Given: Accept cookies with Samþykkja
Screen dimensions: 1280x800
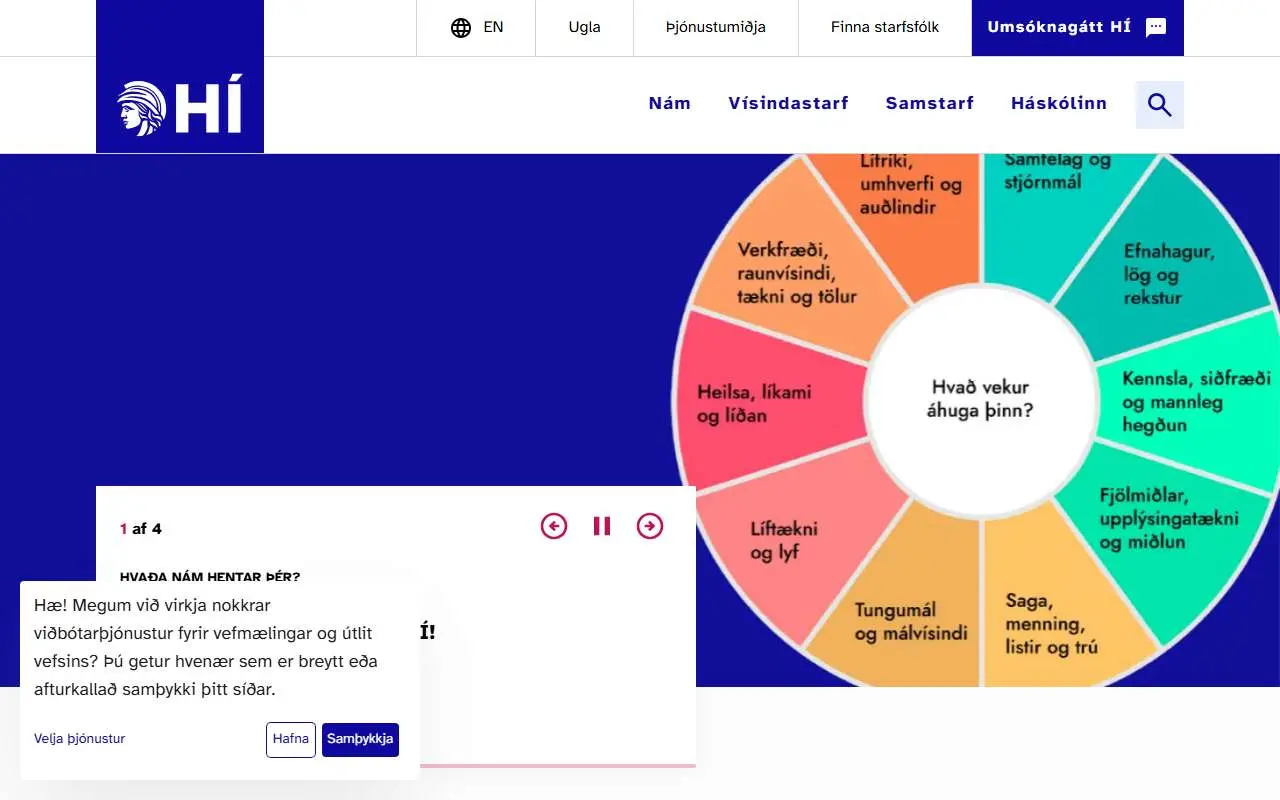Looking at the screenshot, I should click(x=360, y=740).
